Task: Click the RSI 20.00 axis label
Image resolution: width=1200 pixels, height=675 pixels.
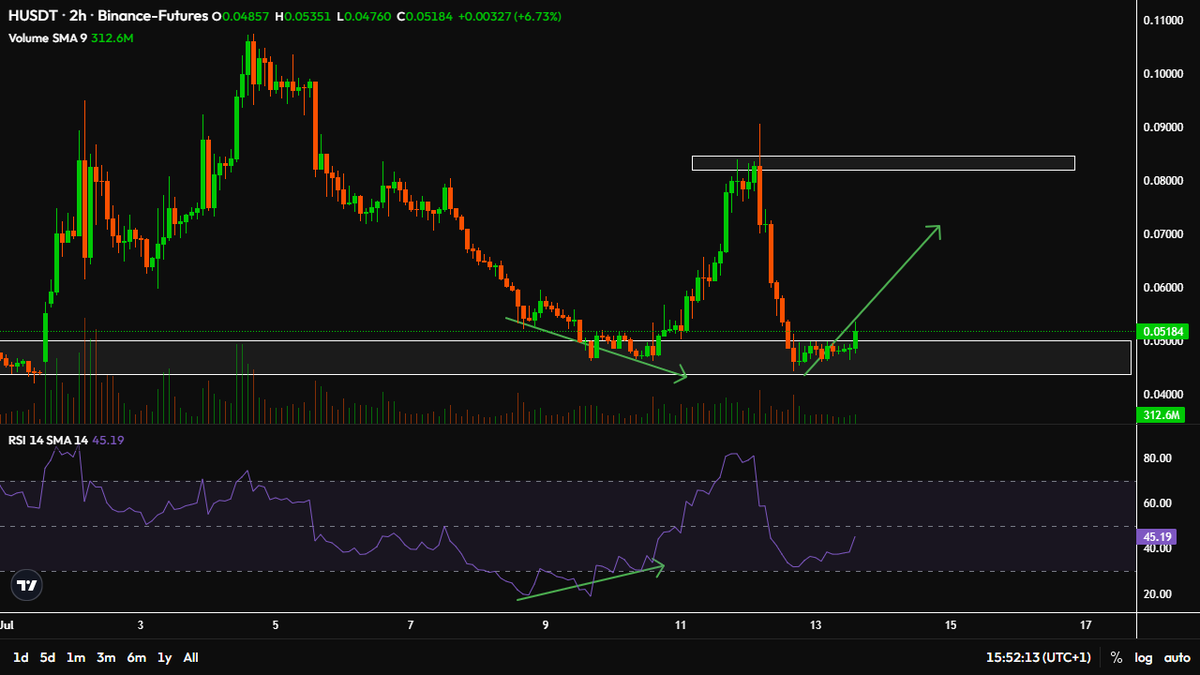Action: 1158,594
